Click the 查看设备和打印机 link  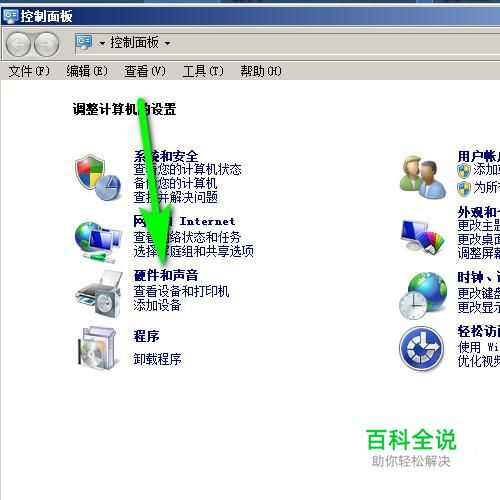tap(181, 291)
